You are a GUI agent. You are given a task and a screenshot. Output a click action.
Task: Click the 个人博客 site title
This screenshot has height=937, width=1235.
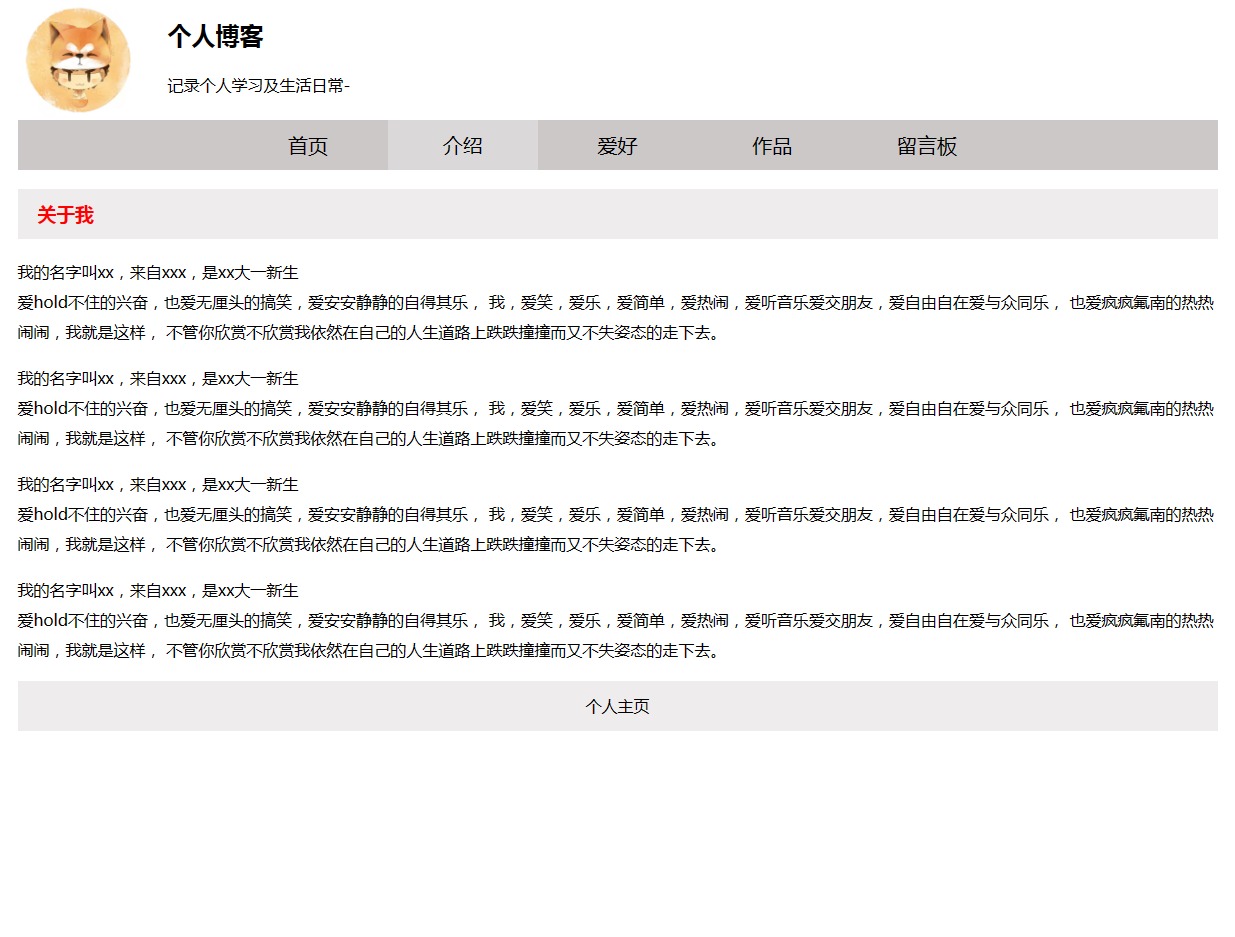(x=215, y=37)
